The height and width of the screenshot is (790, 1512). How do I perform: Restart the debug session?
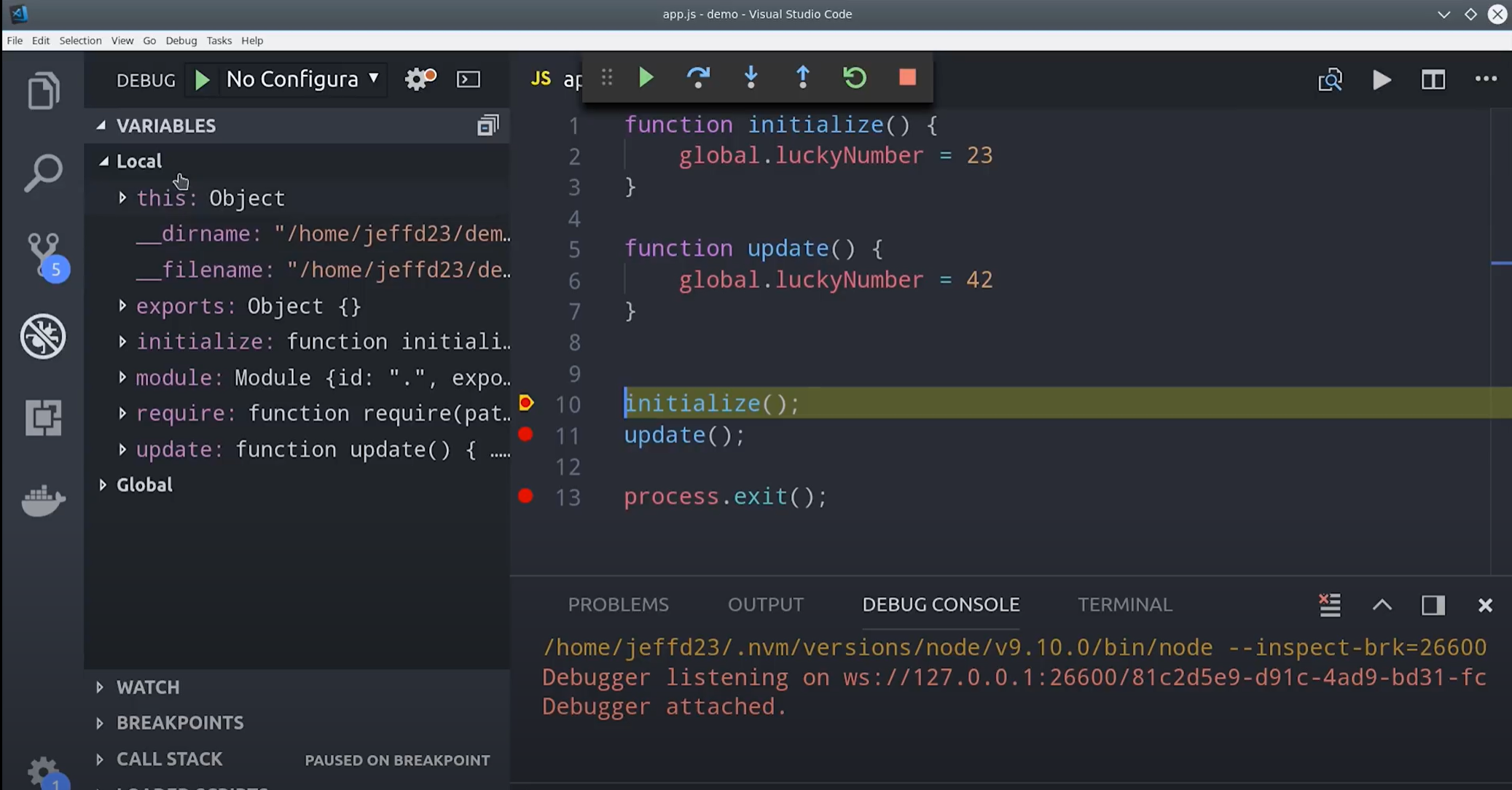tap(855, 77)
